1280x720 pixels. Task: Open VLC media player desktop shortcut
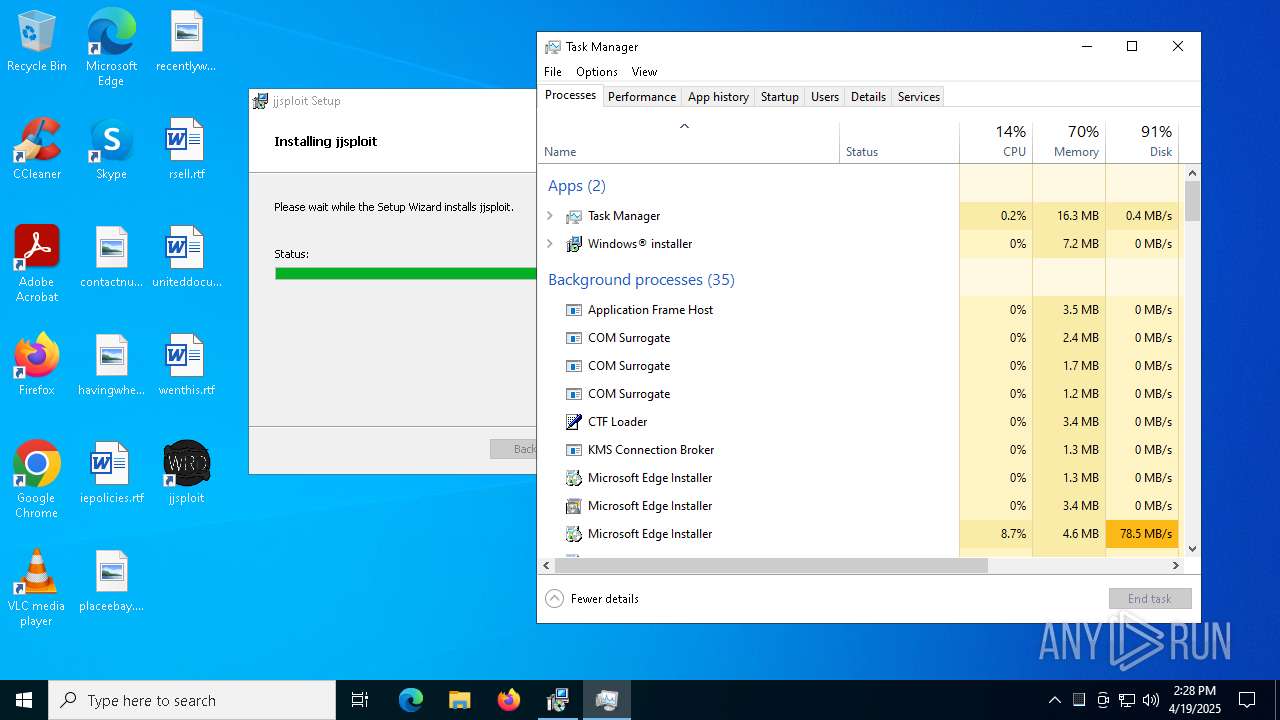[x=37, y=588]
